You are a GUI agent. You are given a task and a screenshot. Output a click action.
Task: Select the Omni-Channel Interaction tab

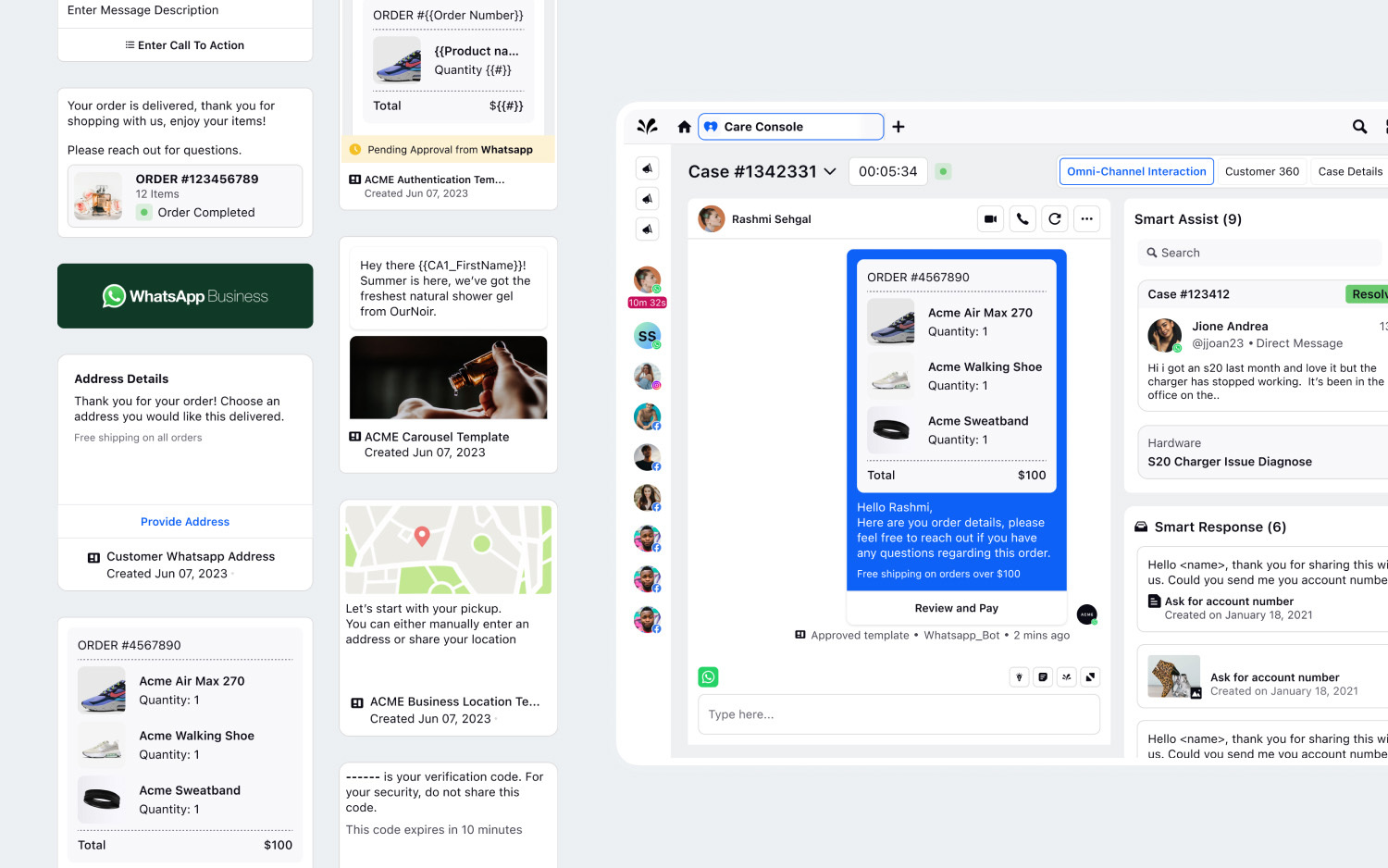click(1136, 171)
